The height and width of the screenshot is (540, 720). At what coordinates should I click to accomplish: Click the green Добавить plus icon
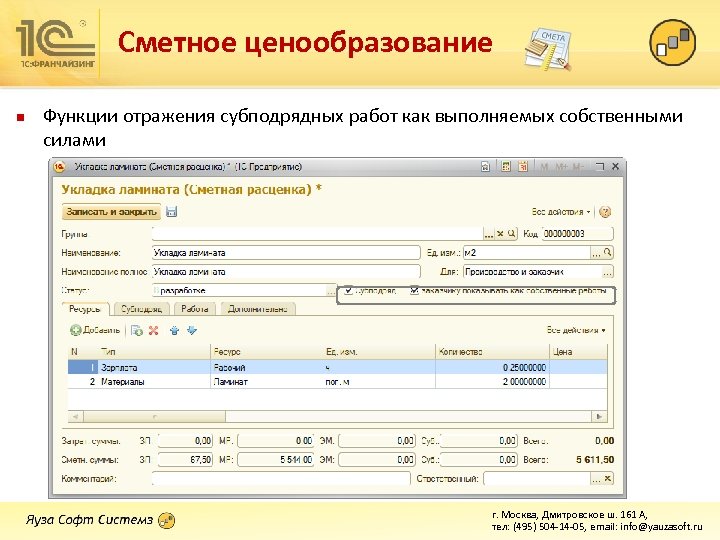[75, 330]
